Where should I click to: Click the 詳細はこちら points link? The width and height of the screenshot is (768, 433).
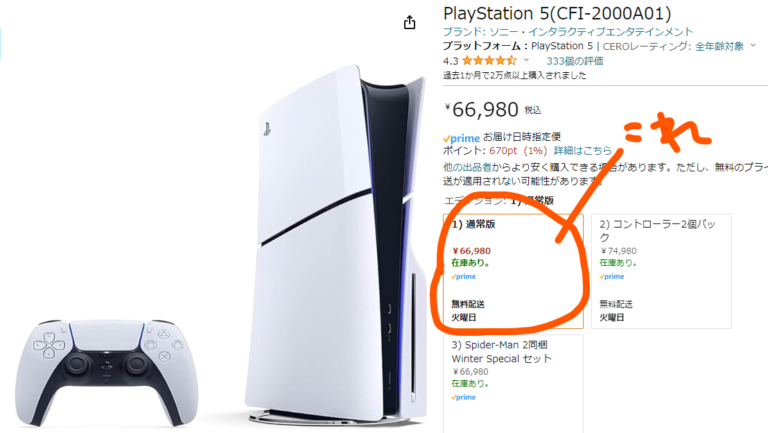583,150
